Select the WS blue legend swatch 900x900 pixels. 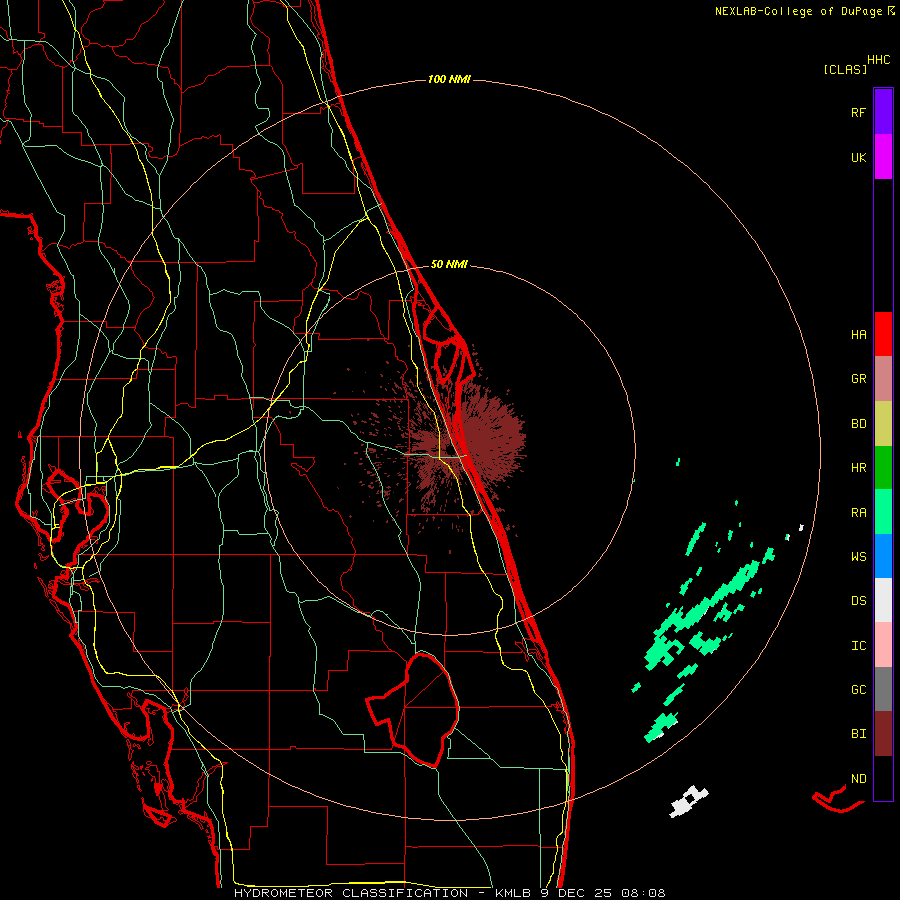883,556
